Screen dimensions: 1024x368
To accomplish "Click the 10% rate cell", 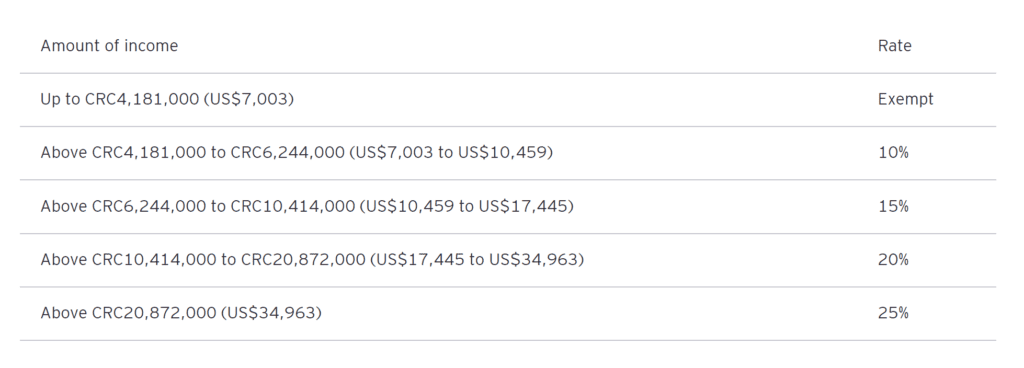I will [893, 153].
